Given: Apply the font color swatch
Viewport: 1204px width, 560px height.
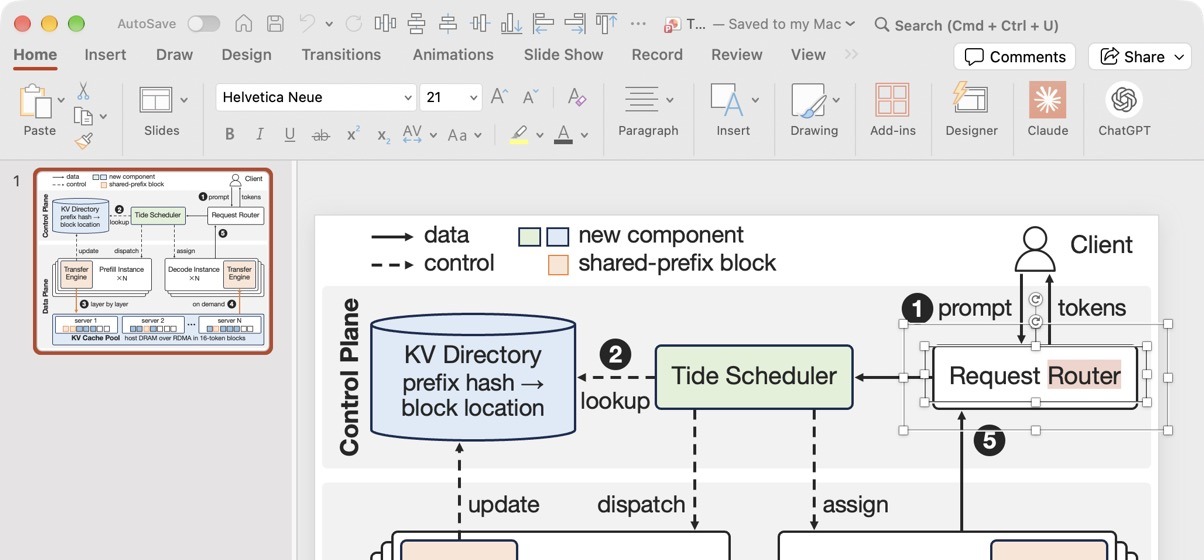Looking at the screenshot, I should click(563, 134).
